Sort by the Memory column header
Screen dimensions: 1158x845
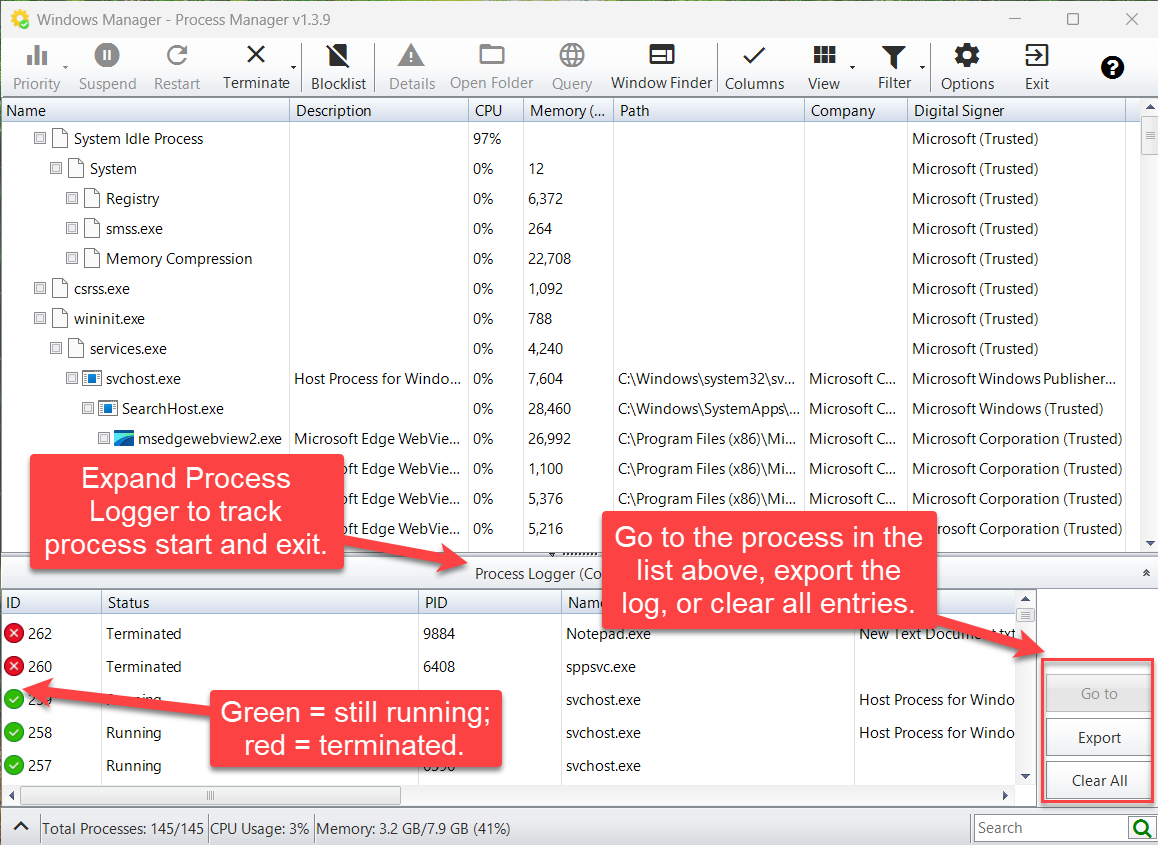click(x=569, y=111)
